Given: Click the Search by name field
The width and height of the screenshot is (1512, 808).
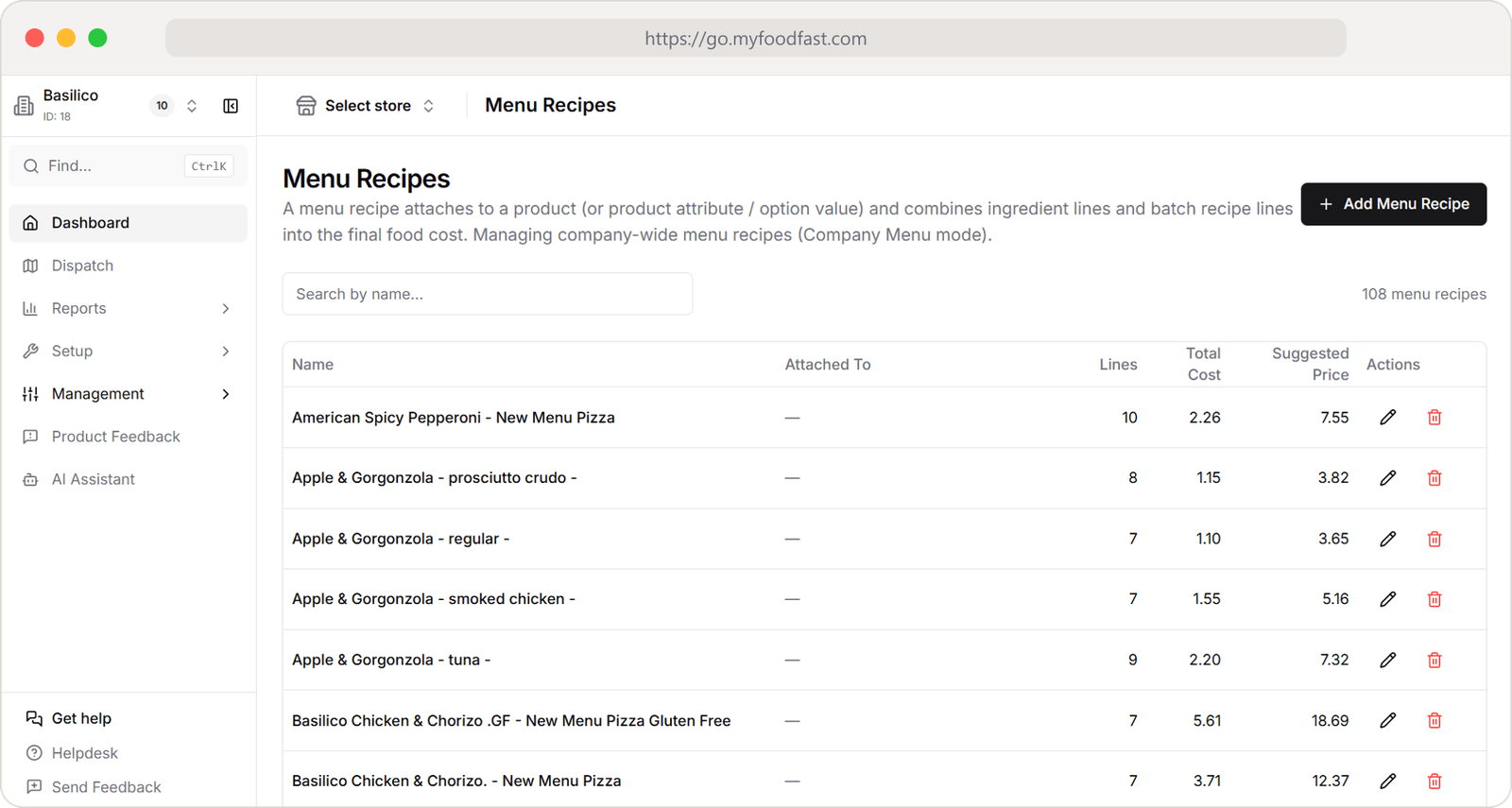Looking at the screenshot, I should pos(488,294).
